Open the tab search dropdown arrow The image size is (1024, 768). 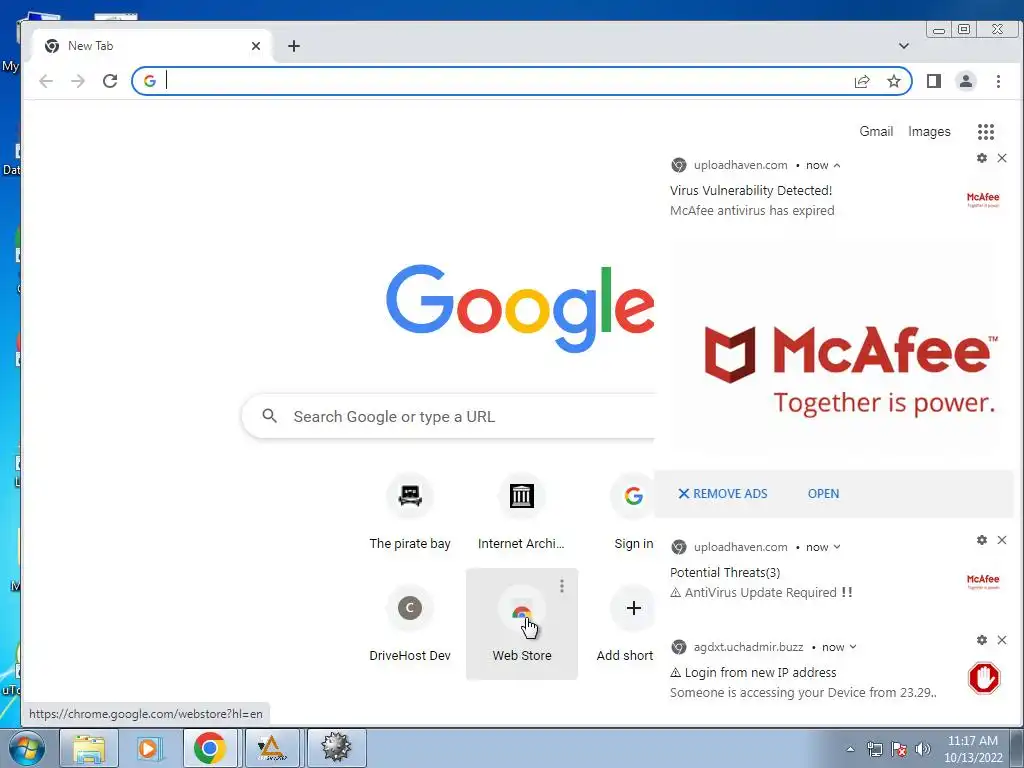[x=904, y=46]
